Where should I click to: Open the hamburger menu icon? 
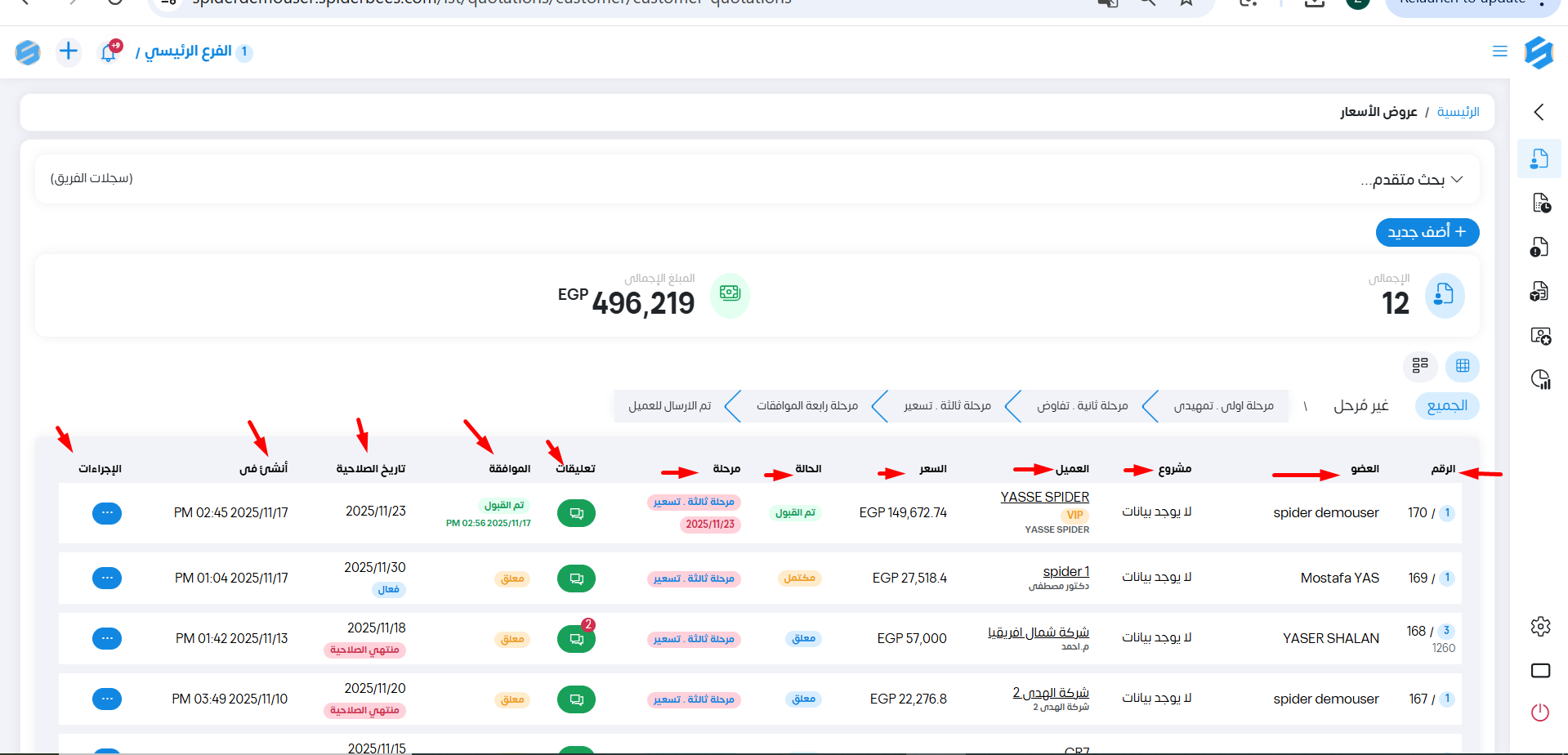[1499, 51]
